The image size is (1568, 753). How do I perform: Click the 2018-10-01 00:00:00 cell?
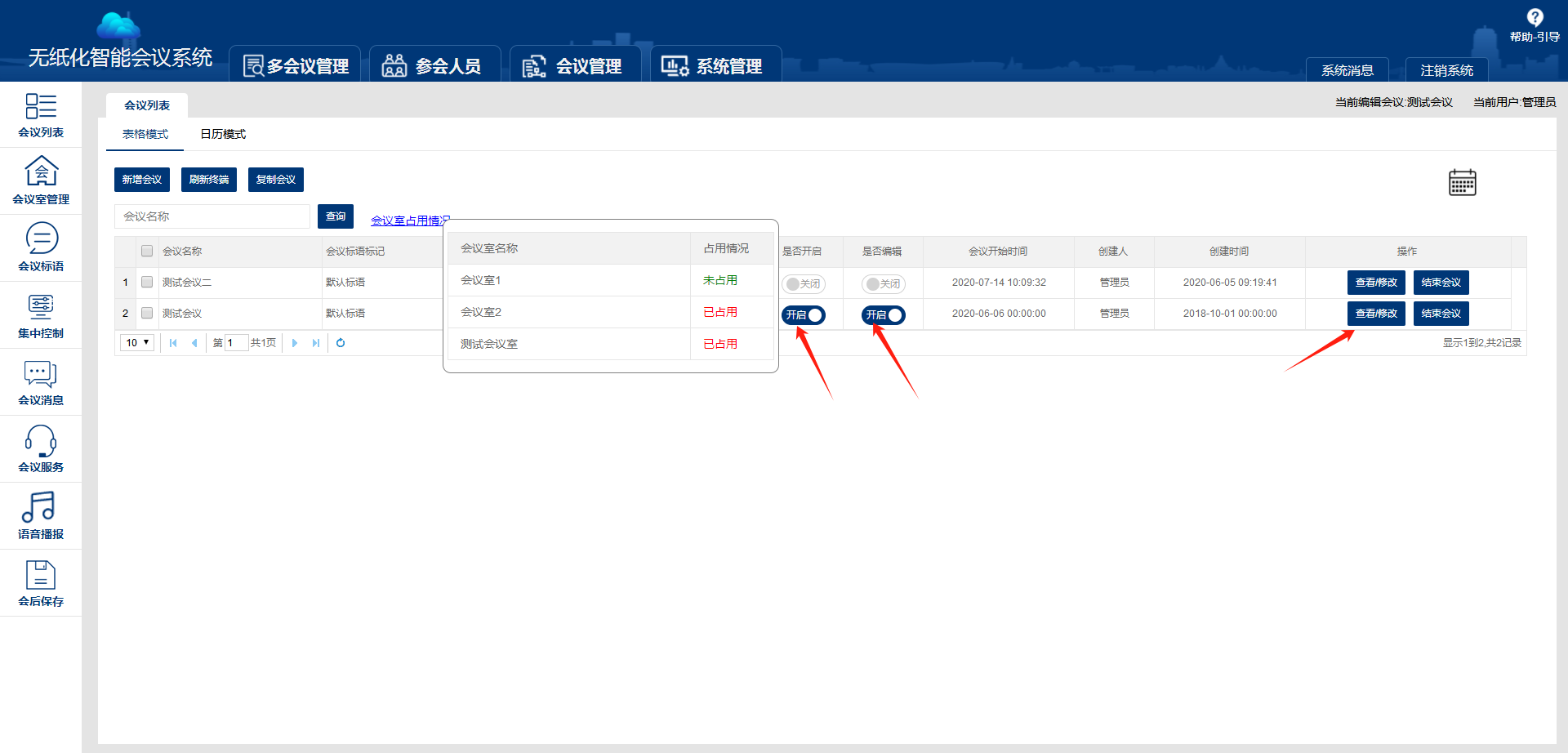(1230, 314)
